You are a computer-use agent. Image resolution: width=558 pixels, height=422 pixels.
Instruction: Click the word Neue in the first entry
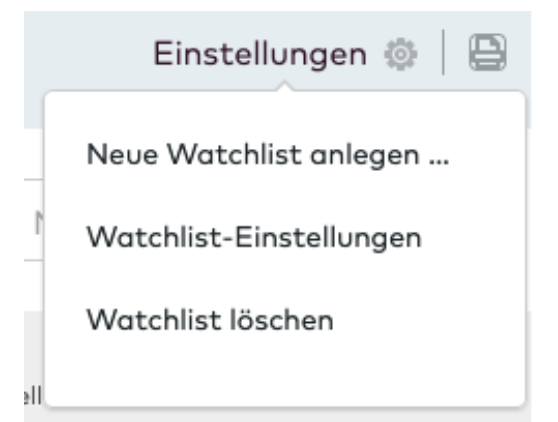click(122, 155)
